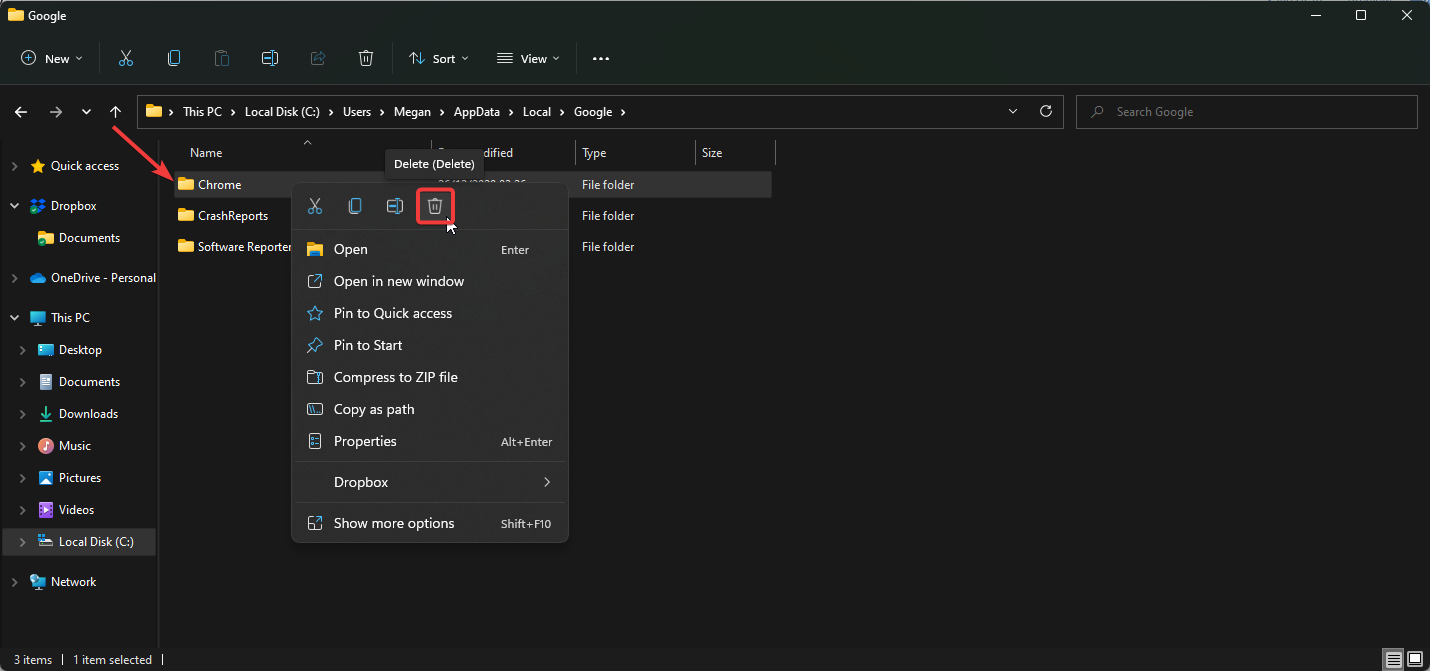The height and width of the screenshot is (671, 1430).
Task: Click the Rename icon in the context menu
Action: (395, 206)
